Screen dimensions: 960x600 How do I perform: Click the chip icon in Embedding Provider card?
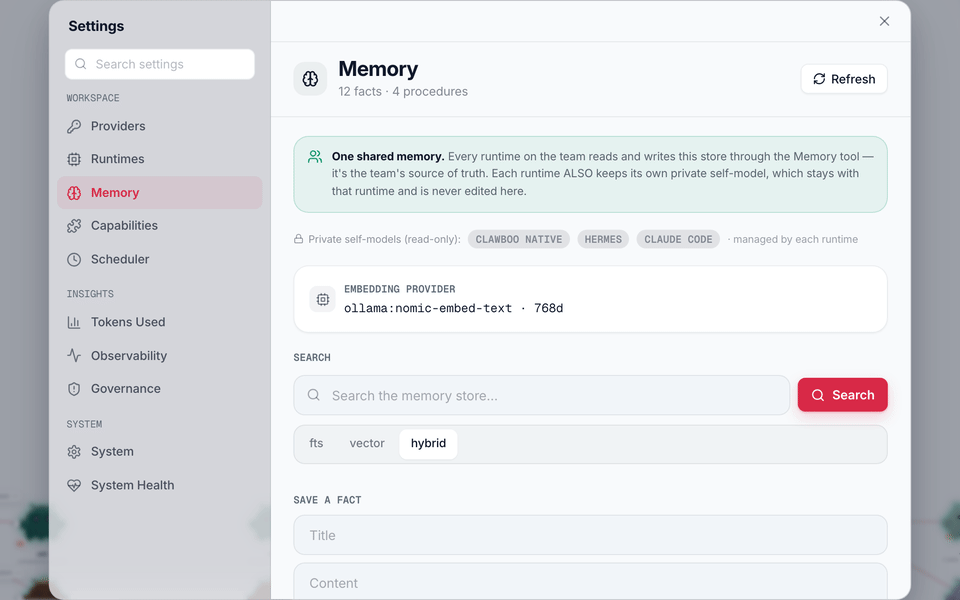point(323,299)
